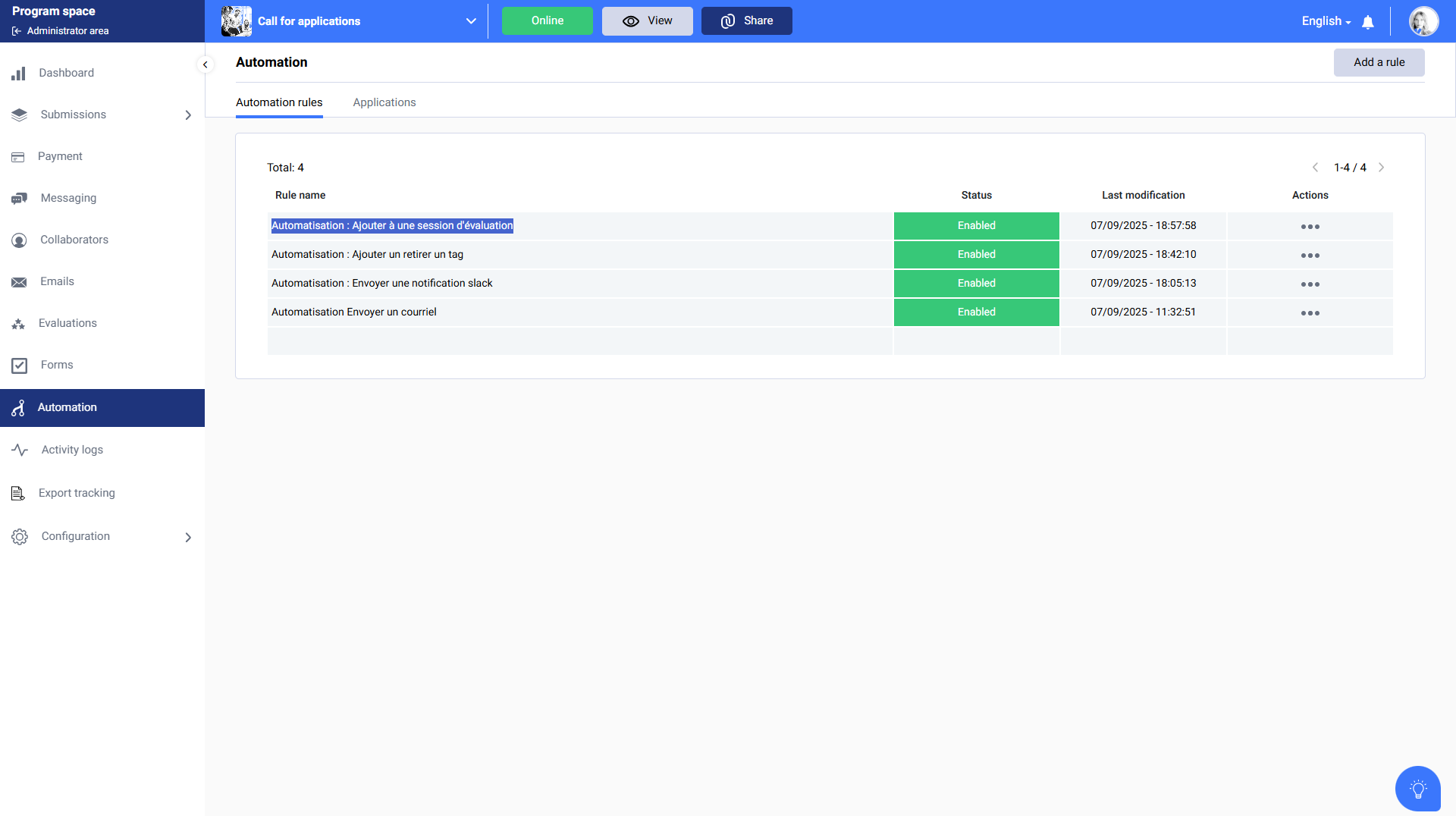The height and width of the screenshot is (819, 1456).
Task: Click the Emails envelope icon
Action: [x=19, y=282]
